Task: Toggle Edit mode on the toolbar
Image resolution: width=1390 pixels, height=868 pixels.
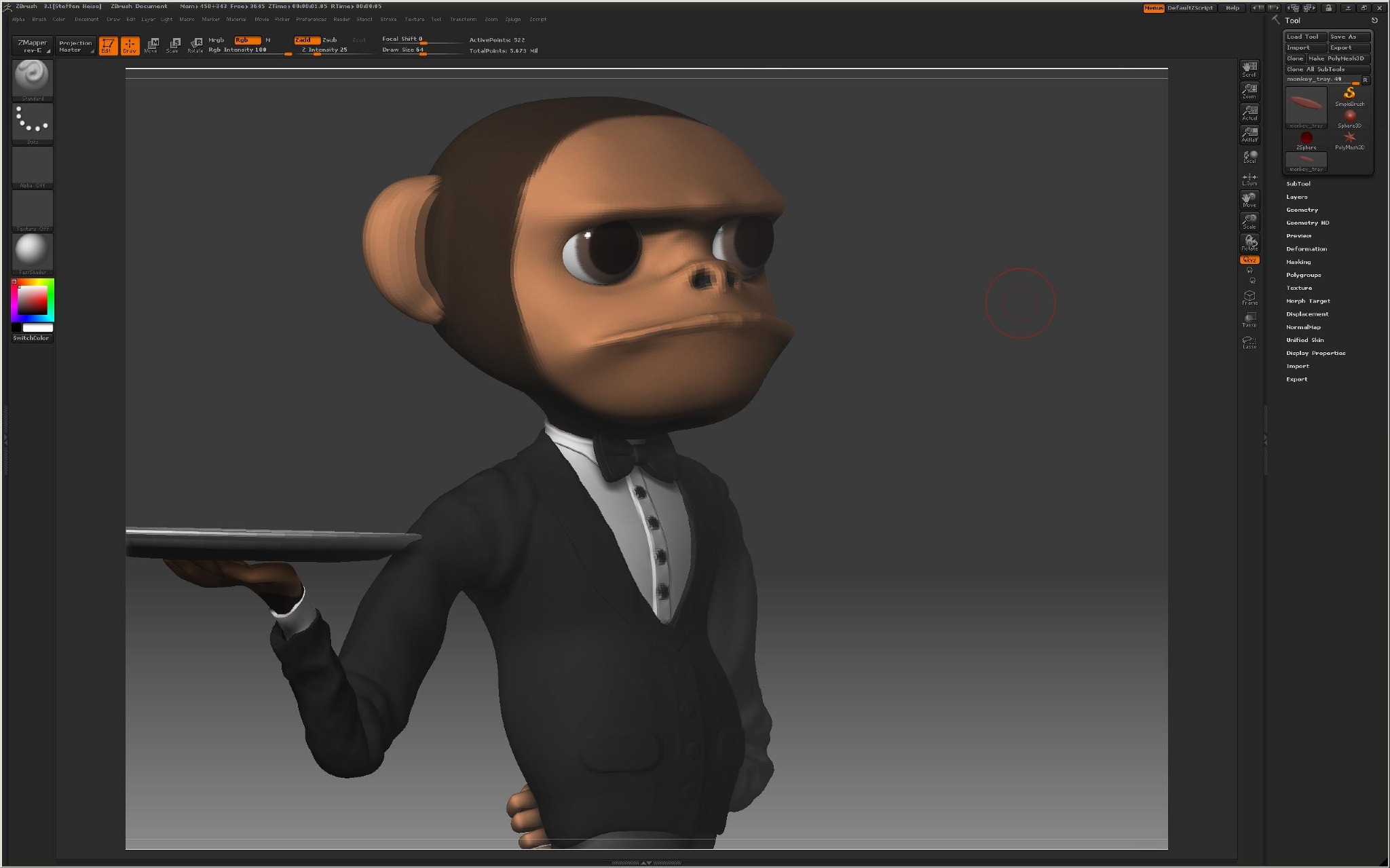Action: [108, 45]
